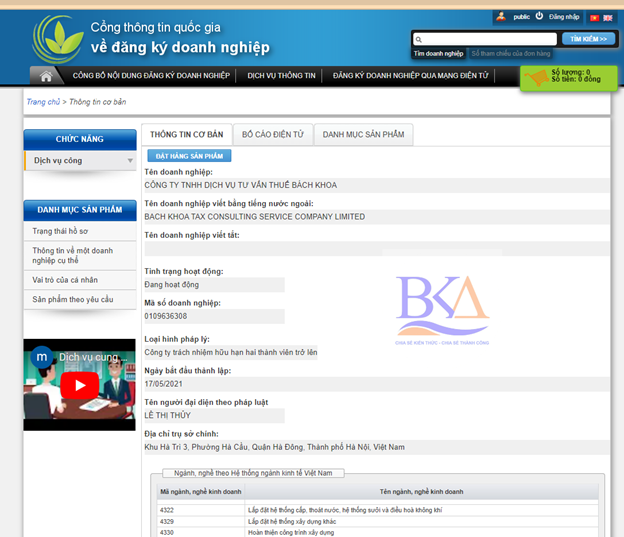Switch language with the Vietnamese flag
The width and height of the screenshot is (624, 537).
coord(593,17)
